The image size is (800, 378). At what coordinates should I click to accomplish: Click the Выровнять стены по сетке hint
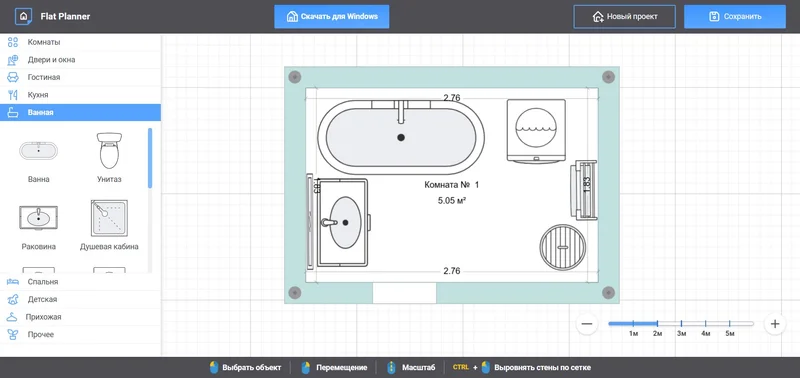[543, 368]
